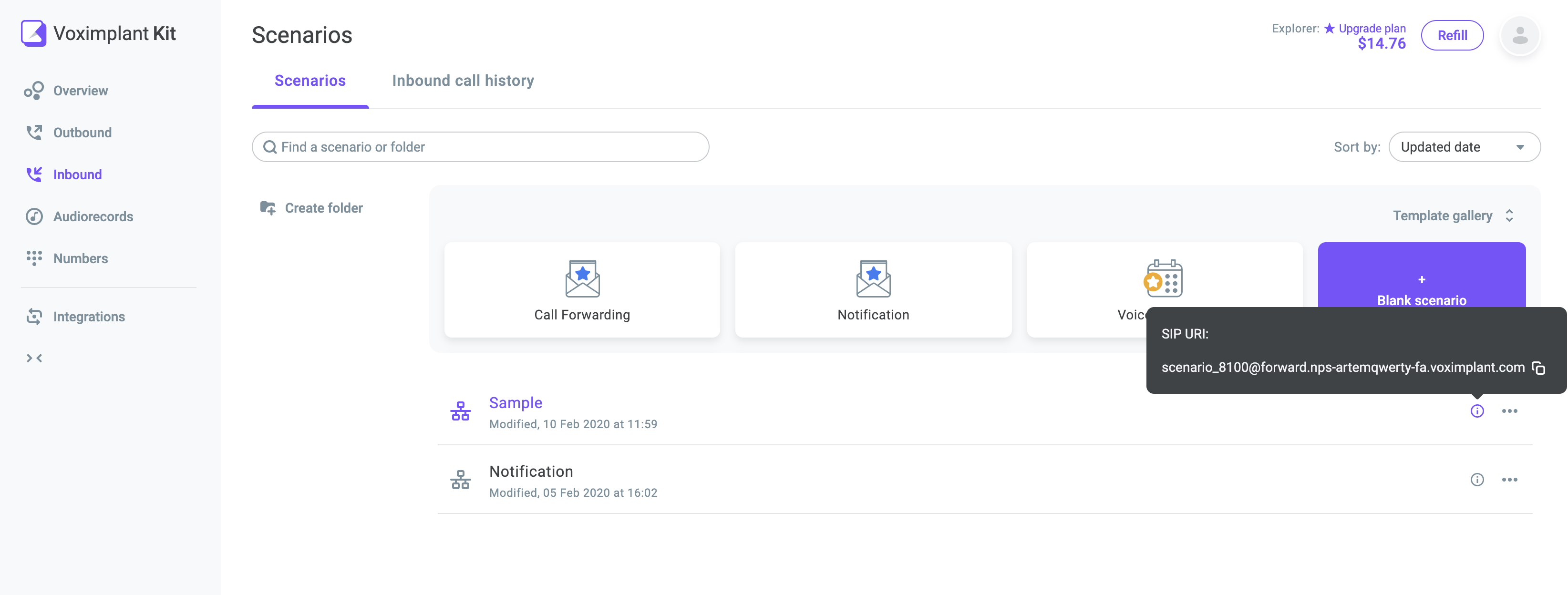
Task: Click the SIP URI address text
Action: 1343,368
